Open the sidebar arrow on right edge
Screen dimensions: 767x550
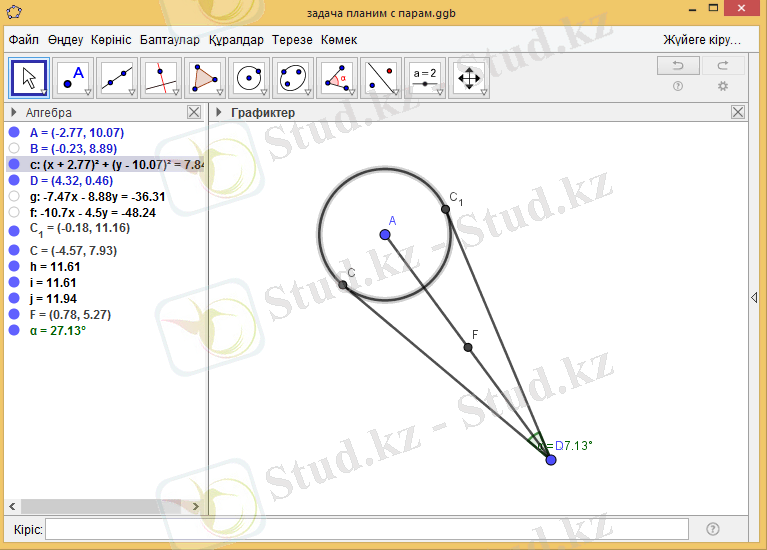755,297
